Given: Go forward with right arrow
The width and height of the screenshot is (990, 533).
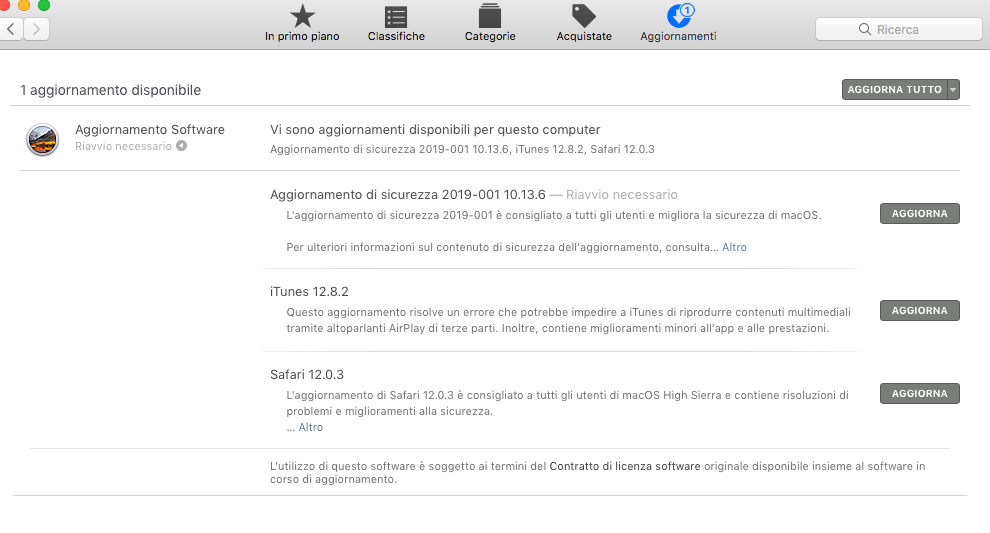Looking at the screenshot, I should click(x=37, y=29).
